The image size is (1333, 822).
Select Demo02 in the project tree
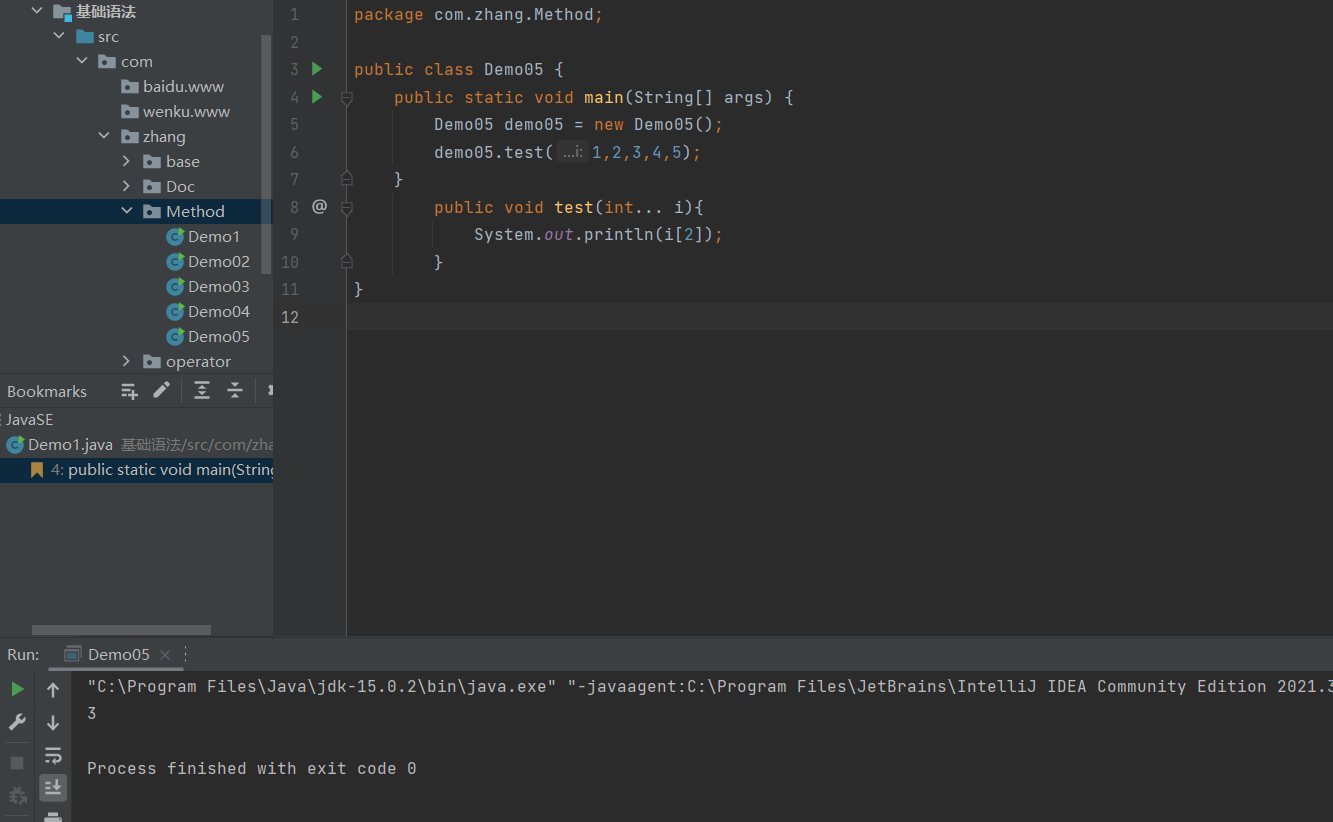click(219, 261)
